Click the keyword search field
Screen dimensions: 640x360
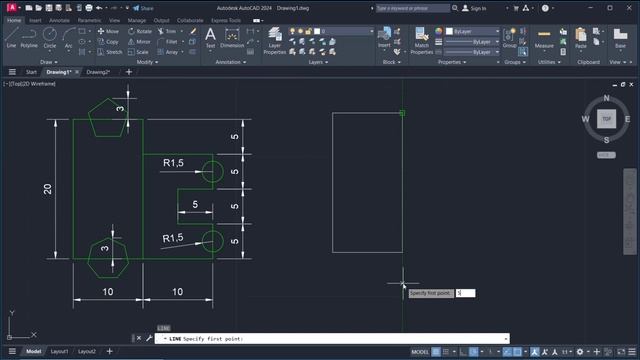(412, 8)
